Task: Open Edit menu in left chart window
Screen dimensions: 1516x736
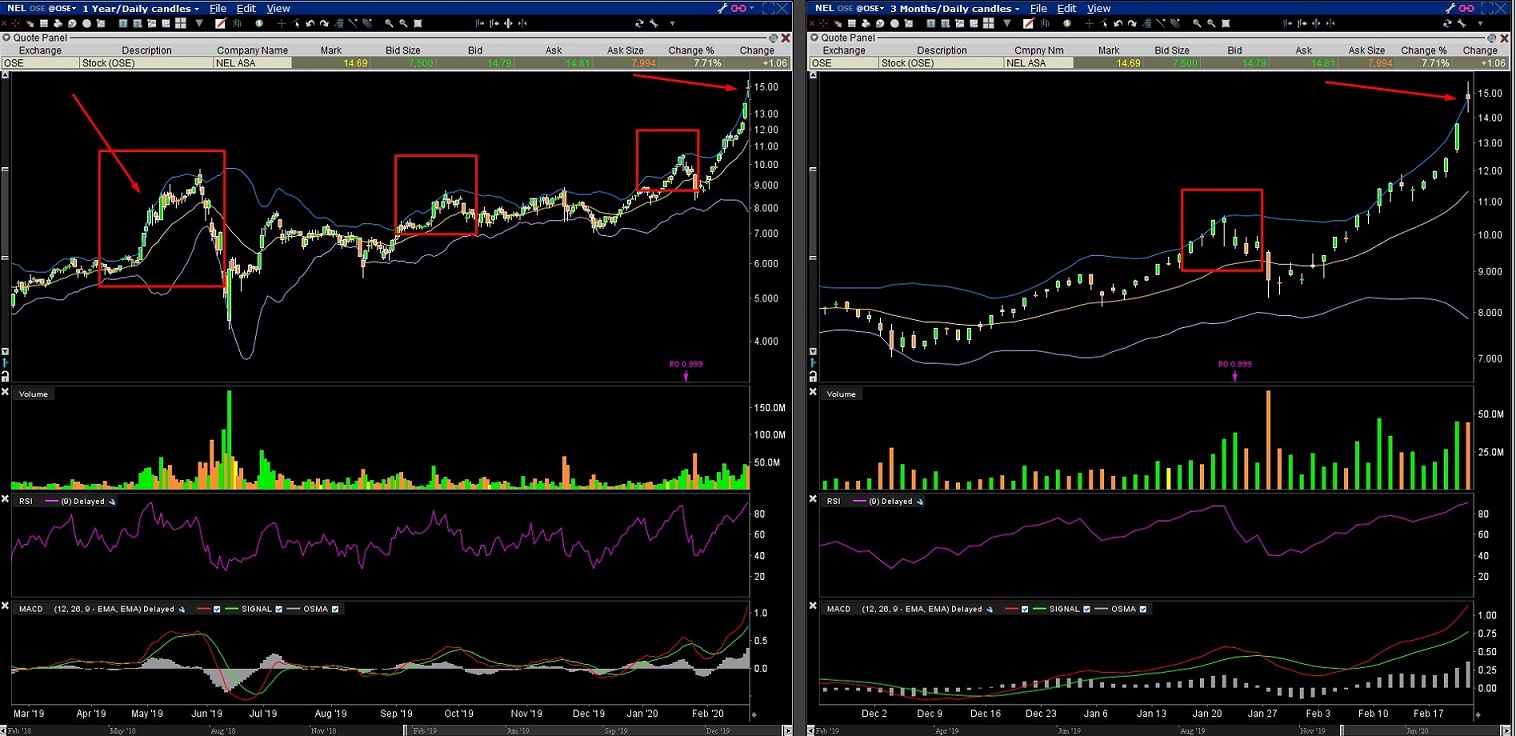Action: pos(246,8)
